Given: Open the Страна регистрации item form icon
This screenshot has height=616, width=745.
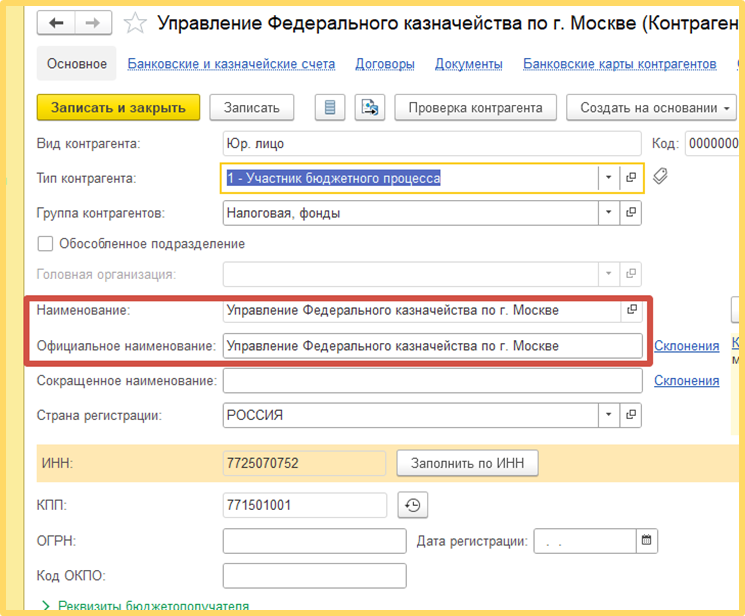Looking at the screenshot, I should click(x=631, y=415).
